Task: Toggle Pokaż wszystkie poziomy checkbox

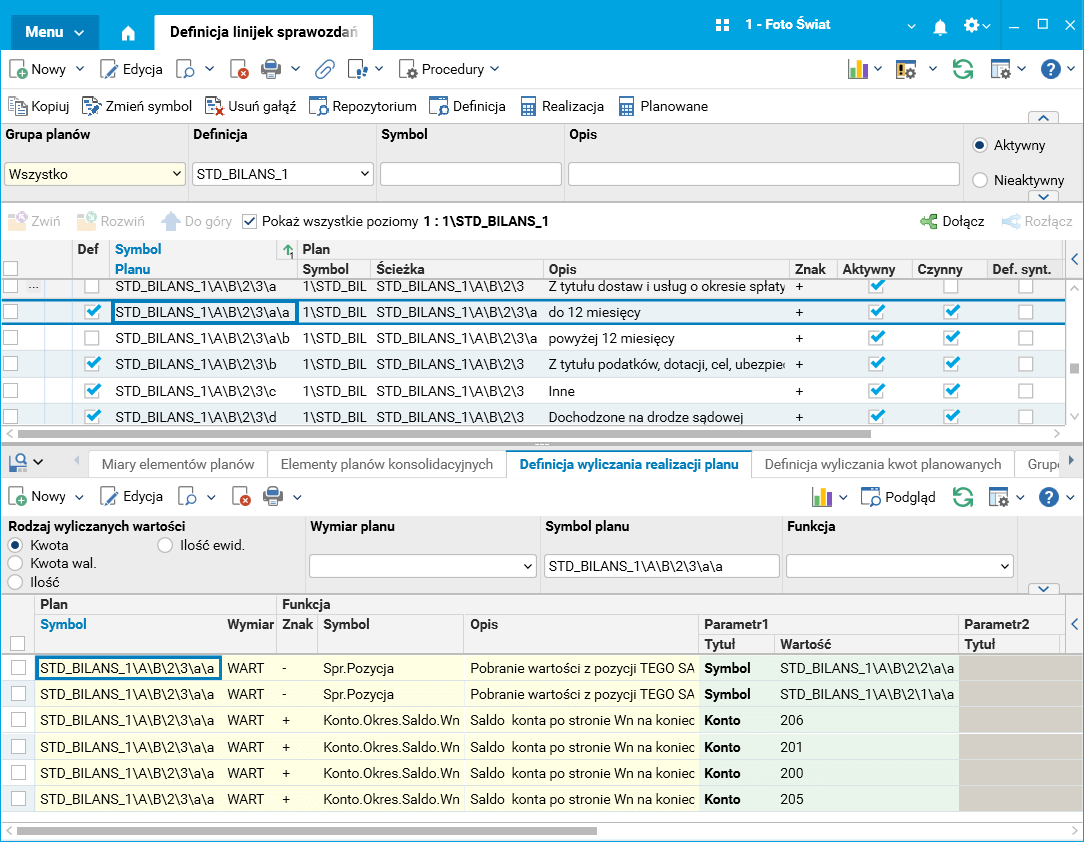Action: tap(250, 221)
